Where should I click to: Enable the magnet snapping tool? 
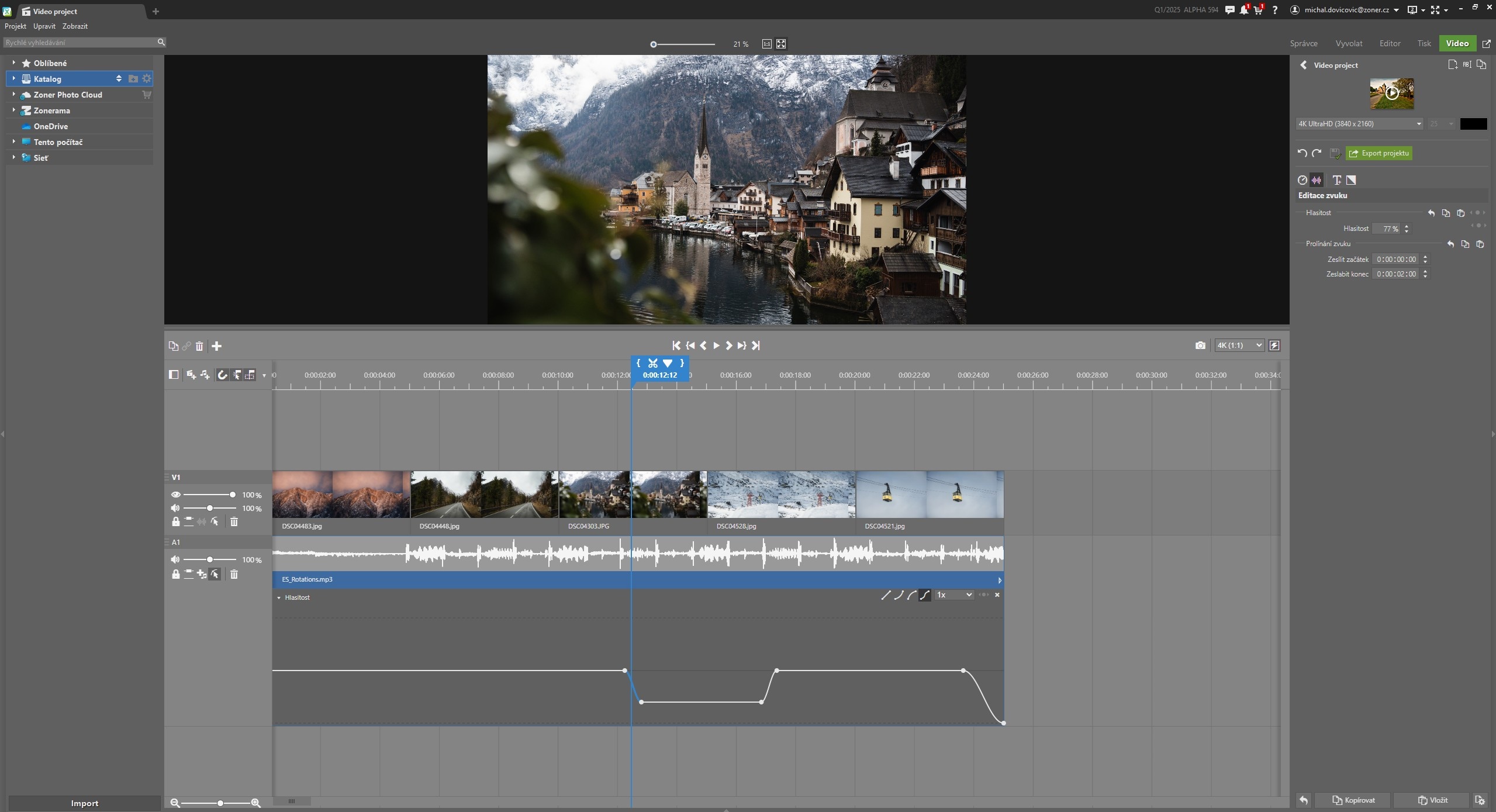tap(222, 375)
